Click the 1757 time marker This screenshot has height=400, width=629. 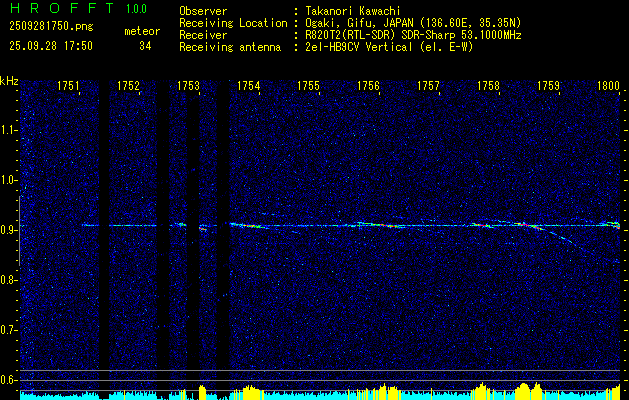click(428, 85)
